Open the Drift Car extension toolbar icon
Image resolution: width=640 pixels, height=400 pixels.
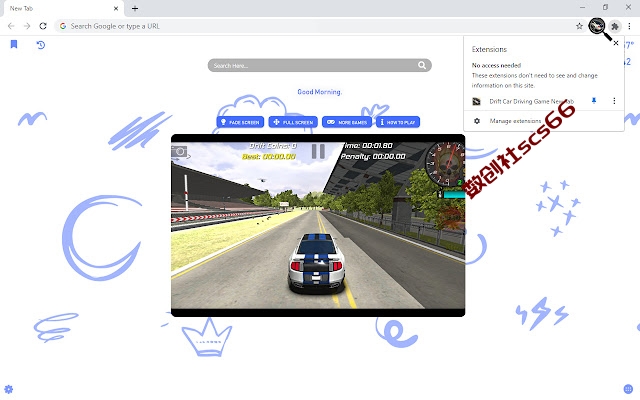click(x=597, y=26)
